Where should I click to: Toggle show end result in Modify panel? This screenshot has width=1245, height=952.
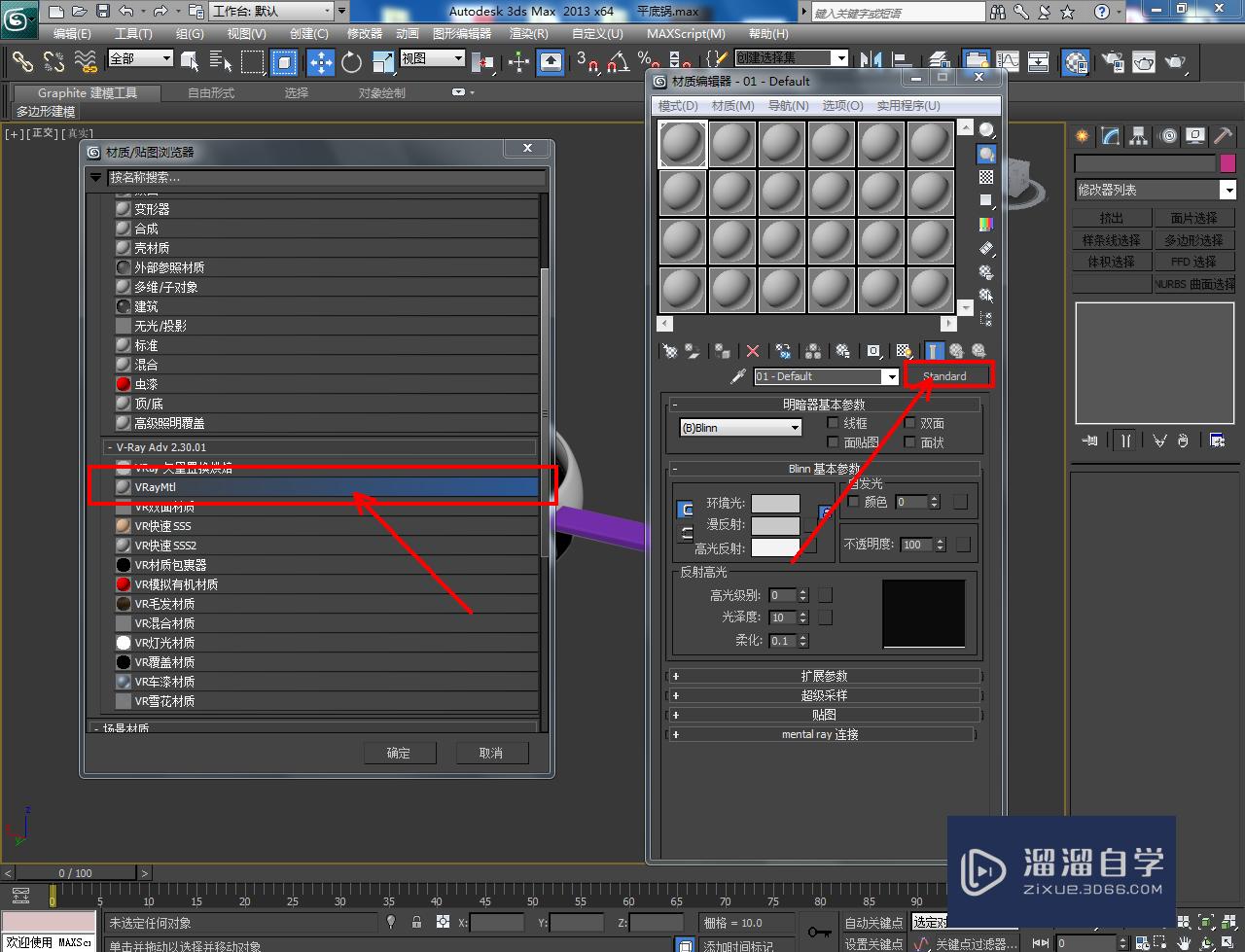[x=1124, y=441]
